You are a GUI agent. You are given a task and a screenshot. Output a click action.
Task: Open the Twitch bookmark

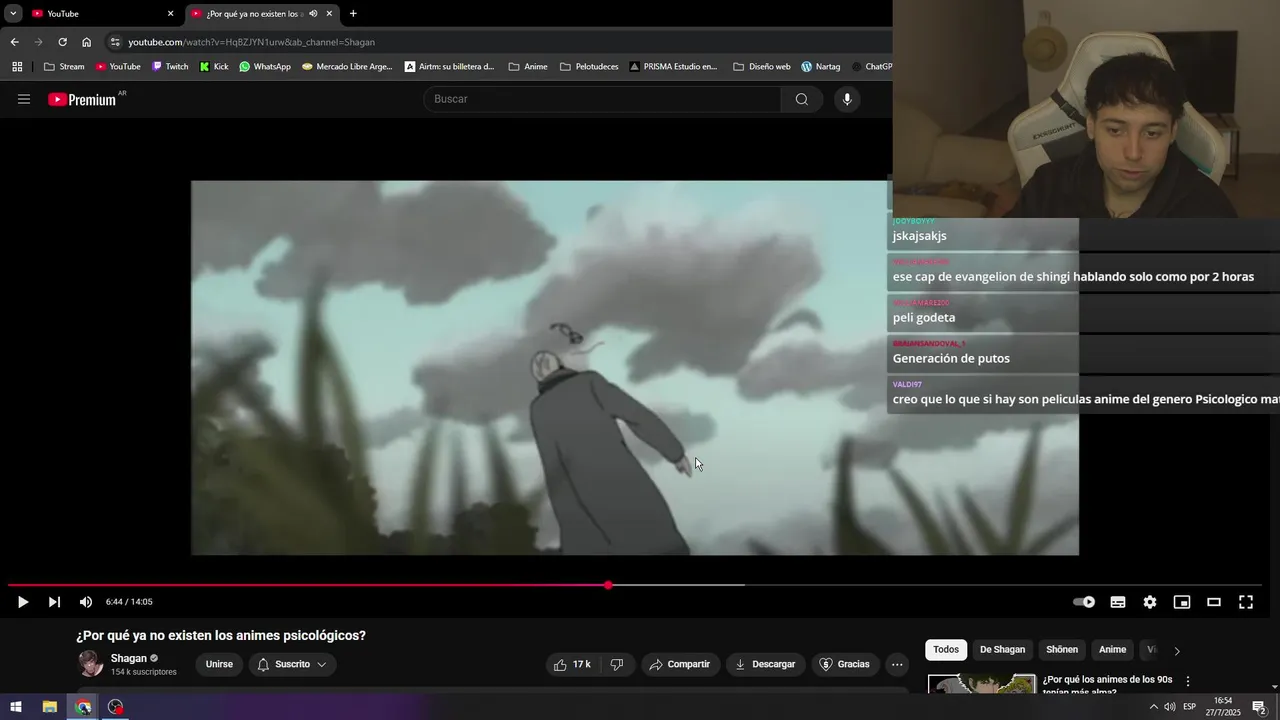coord(170,67)
